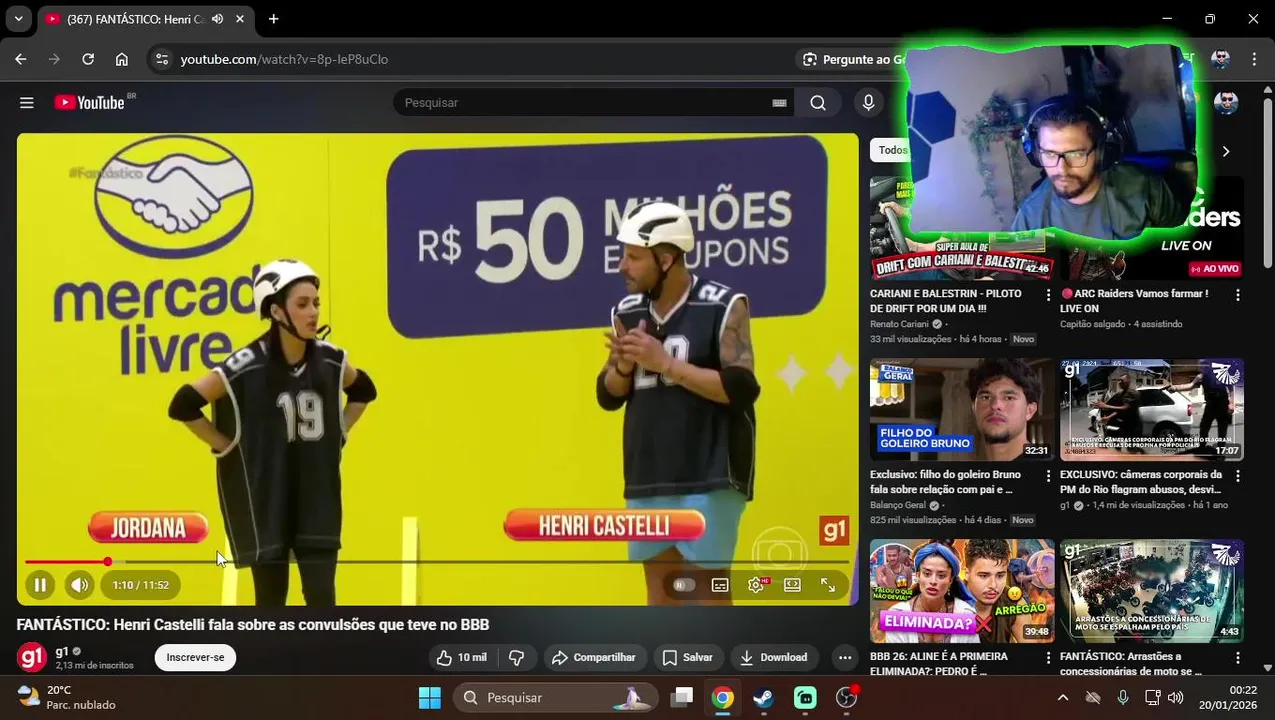Open options for the Arrastões video
This screenshot has height=720, width=1275.
[1238, 658]
